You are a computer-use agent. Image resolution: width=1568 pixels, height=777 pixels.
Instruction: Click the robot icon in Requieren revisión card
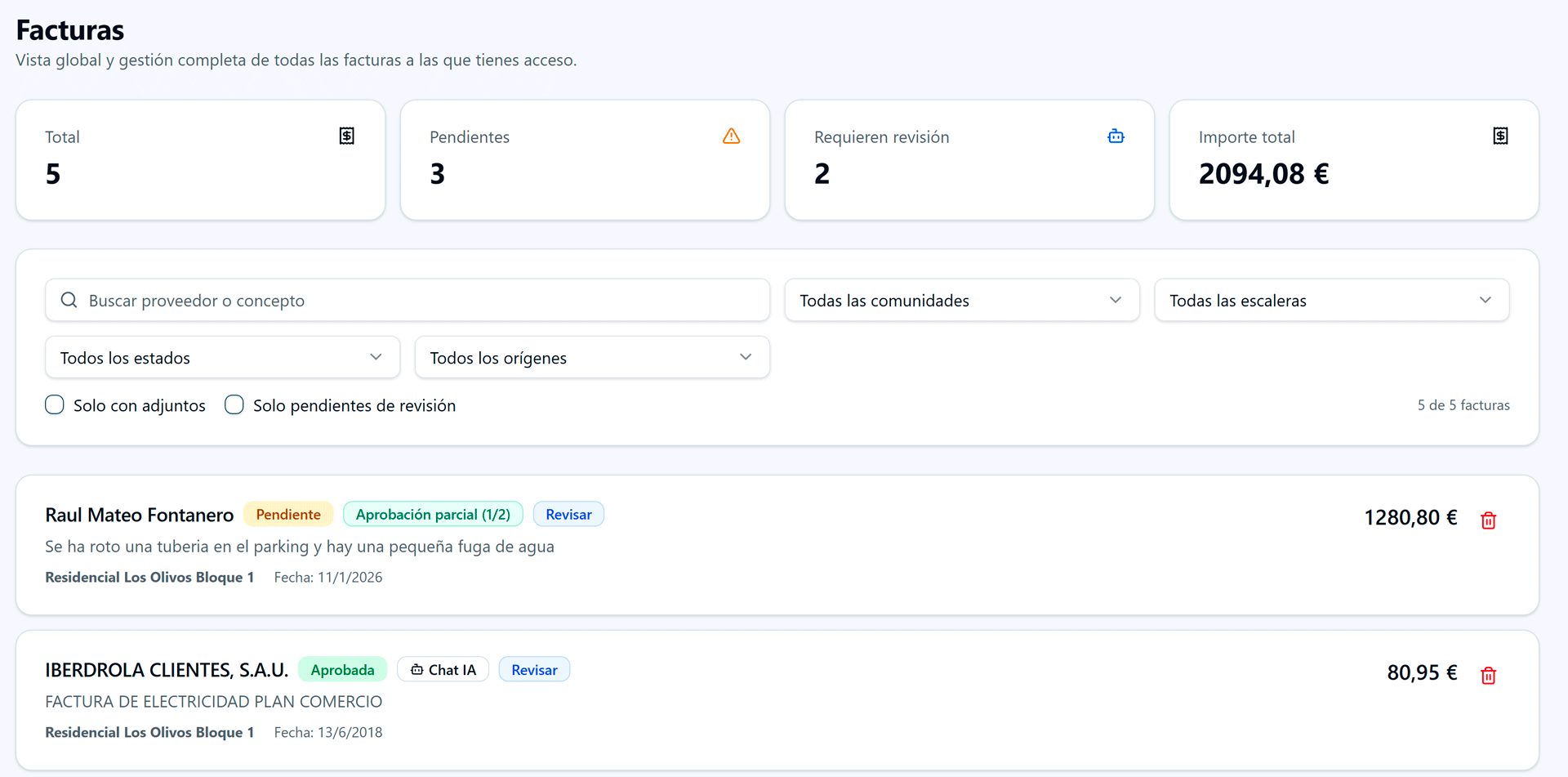(1116, 136)
